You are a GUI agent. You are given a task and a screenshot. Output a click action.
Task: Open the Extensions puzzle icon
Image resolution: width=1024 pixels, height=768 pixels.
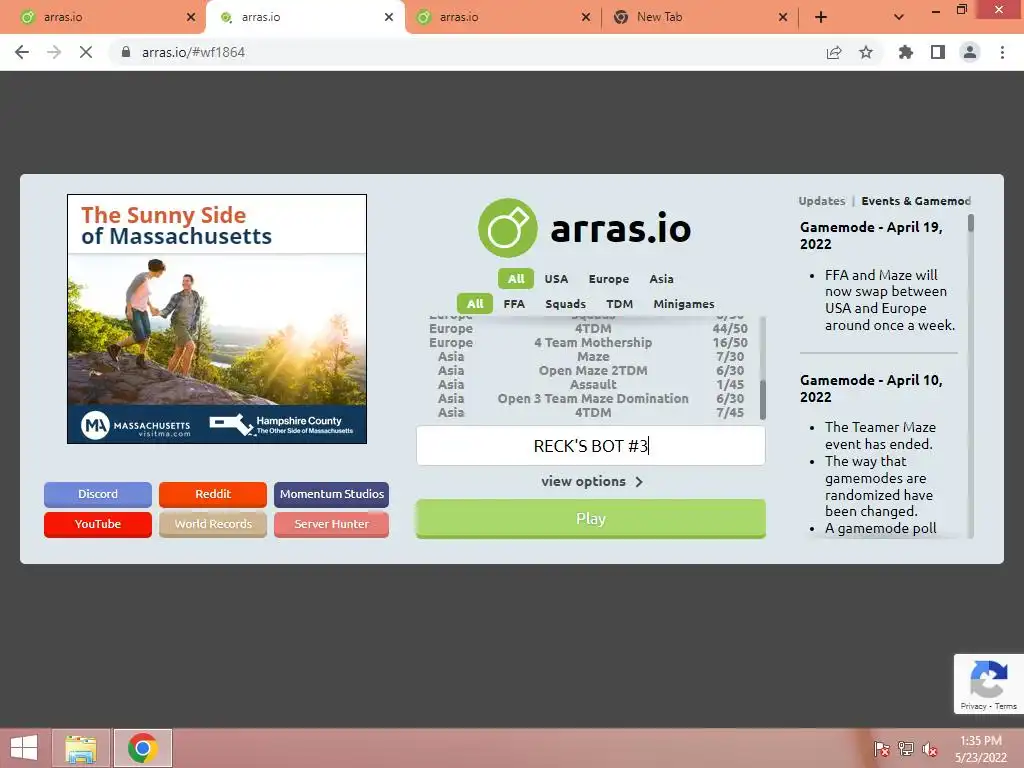(906, 52)
